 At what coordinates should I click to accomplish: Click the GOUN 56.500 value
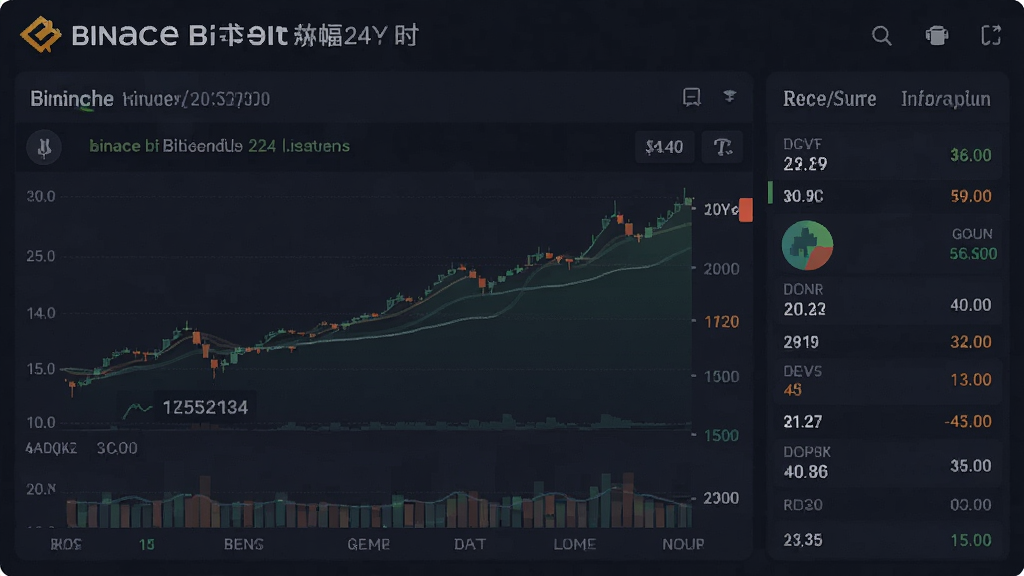pyautogui.click(x=973, y=253)
